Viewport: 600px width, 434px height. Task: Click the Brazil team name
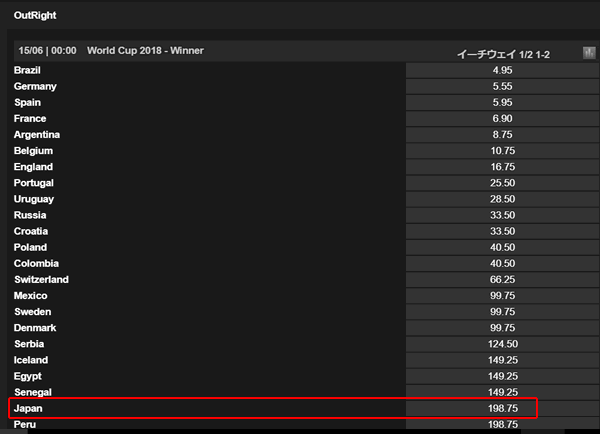click(x=27, y=70)
